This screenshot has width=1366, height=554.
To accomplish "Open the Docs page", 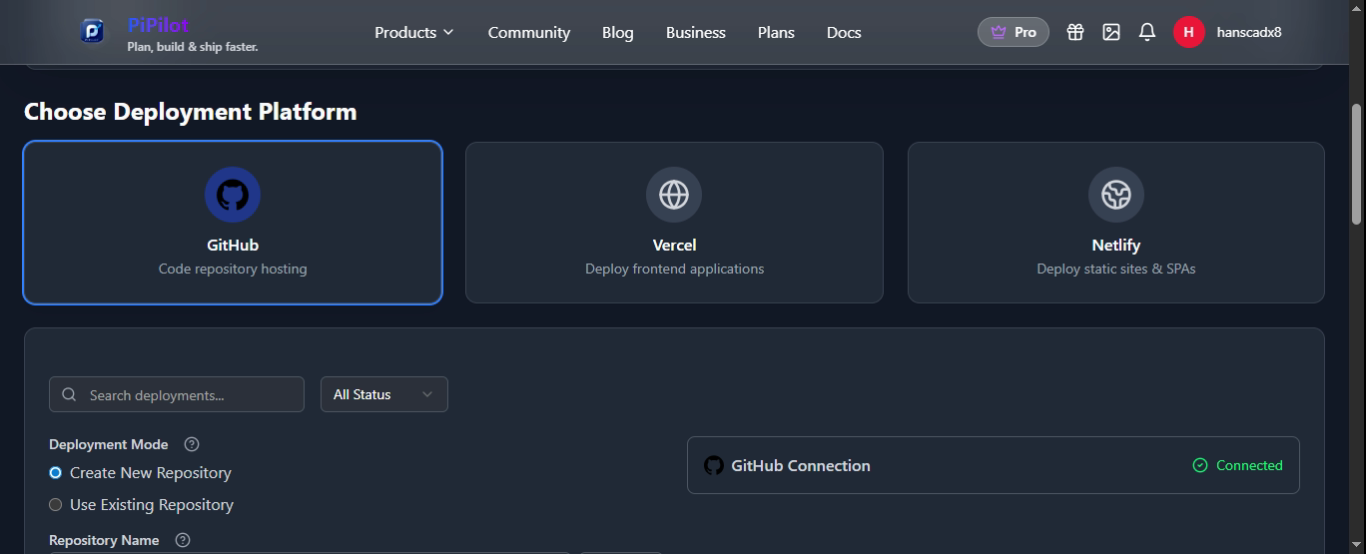I will point(844,32).
